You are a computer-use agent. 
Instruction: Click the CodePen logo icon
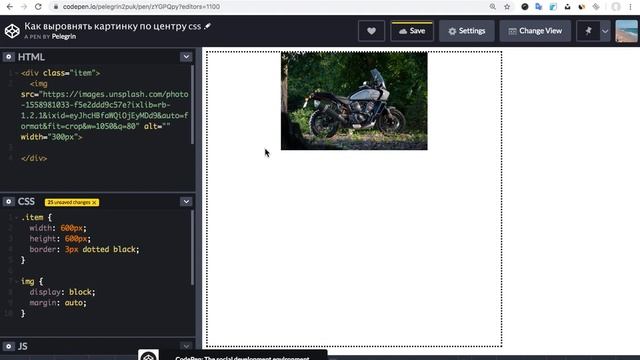click(12, 31)
